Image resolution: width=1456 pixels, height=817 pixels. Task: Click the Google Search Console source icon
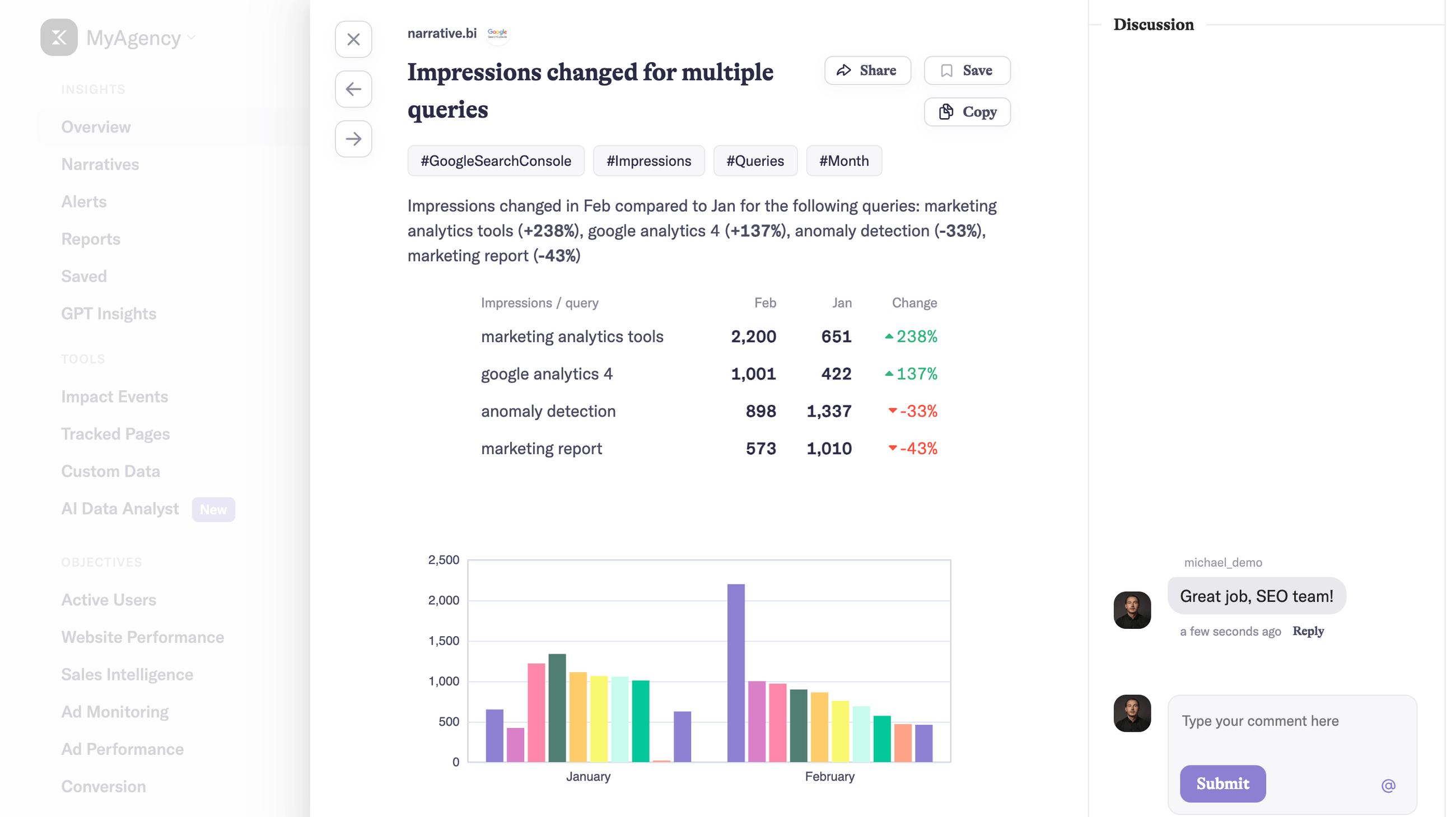coord(497,34)
